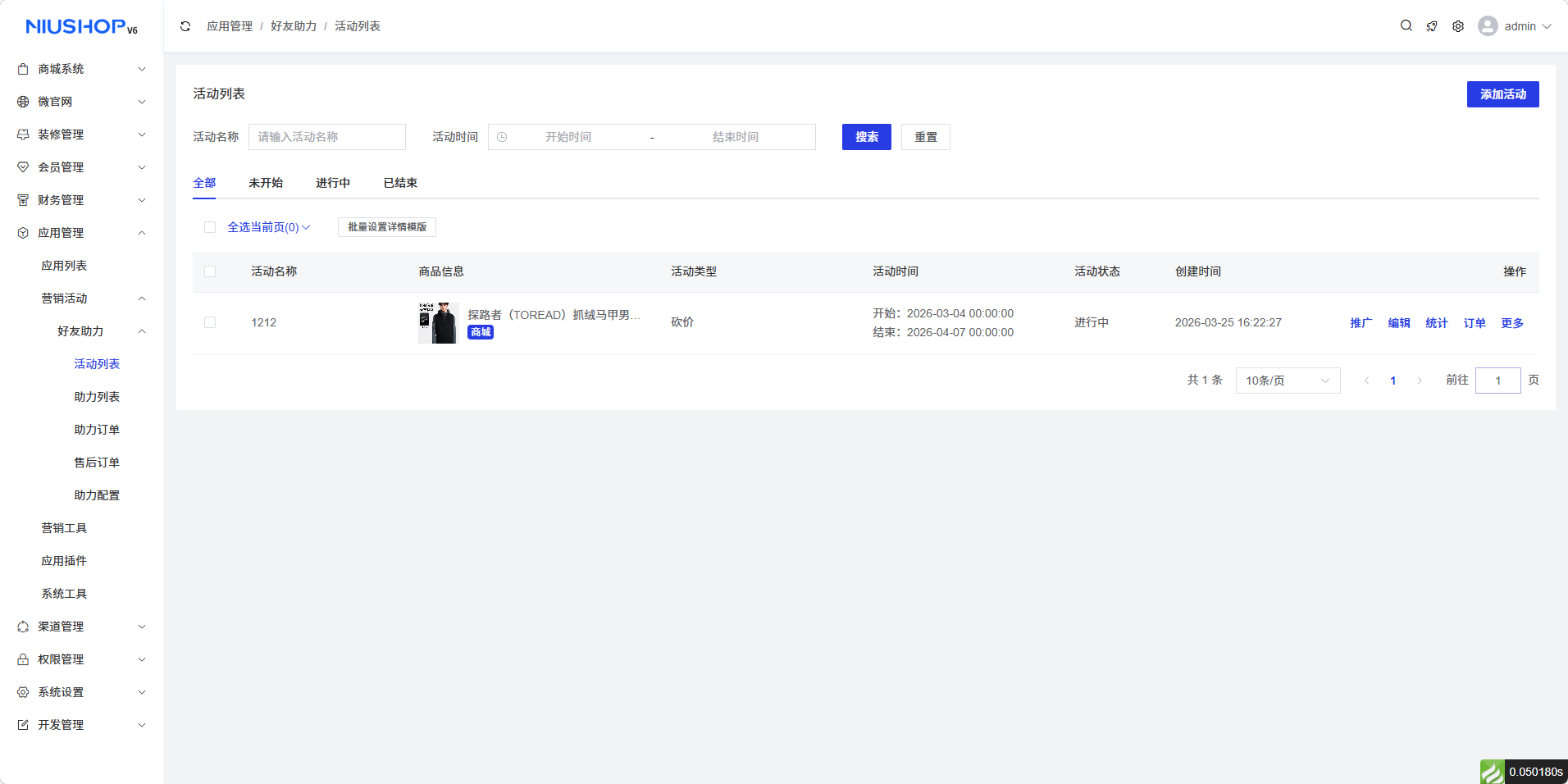This screenshot has height=784, width=1568.
Task: Click the green debug icon at bottom right
Action: tap(1492, 772)
